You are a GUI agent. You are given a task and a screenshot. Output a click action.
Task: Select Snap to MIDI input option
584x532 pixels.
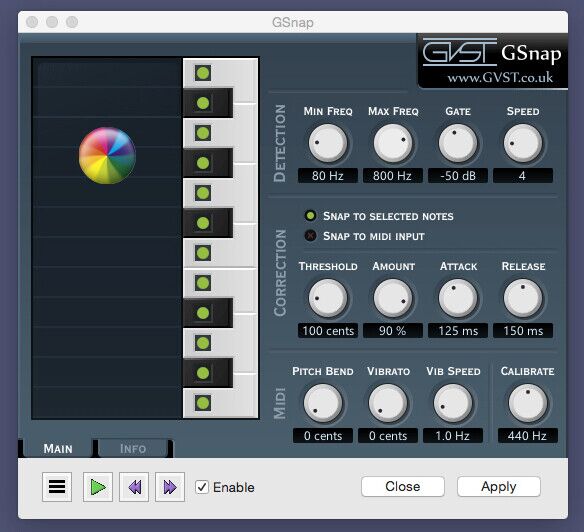click(311, 235)
